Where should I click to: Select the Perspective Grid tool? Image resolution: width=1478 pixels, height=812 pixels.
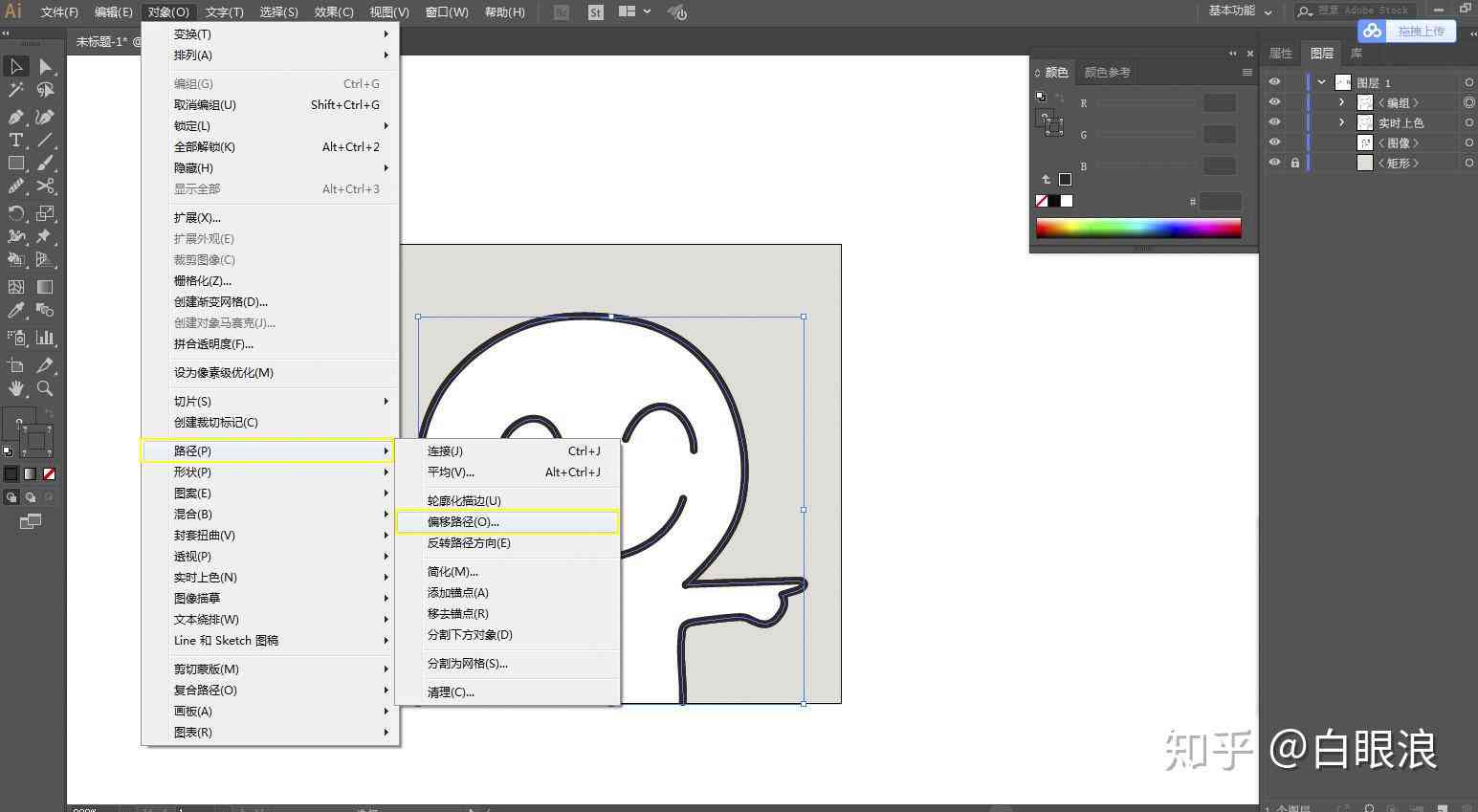tap(45, 259)
